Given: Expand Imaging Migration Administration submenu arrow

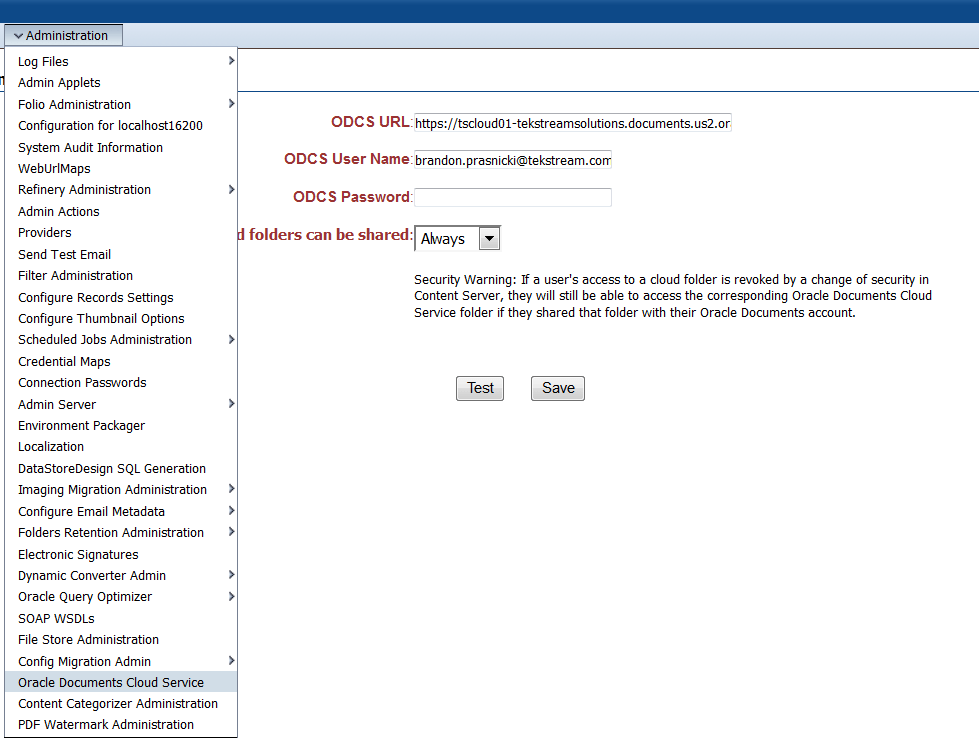Looking at the screenshot, I should pos(231,489).
